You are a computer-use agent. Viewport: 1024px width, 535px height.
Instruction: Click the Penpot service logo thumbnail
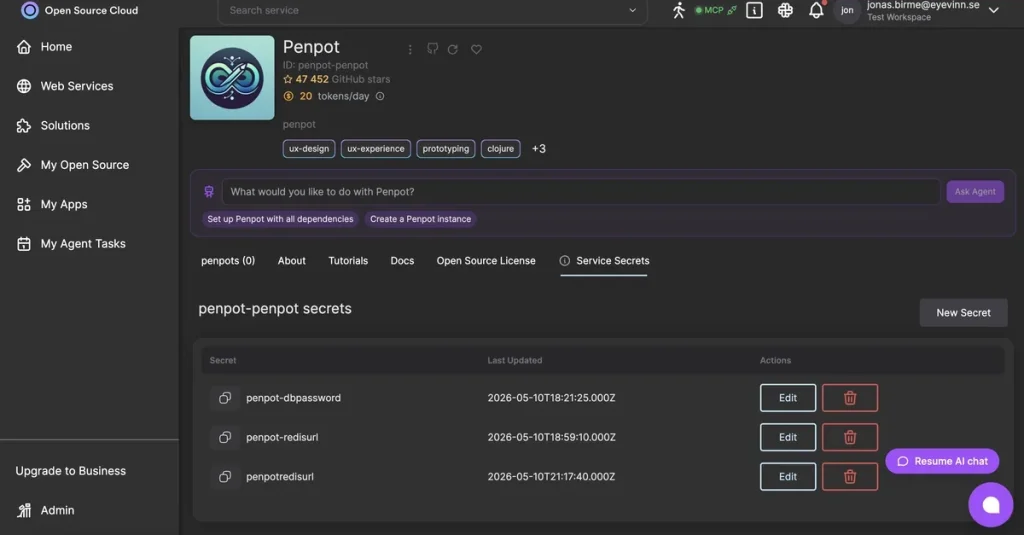coord(232,78)
